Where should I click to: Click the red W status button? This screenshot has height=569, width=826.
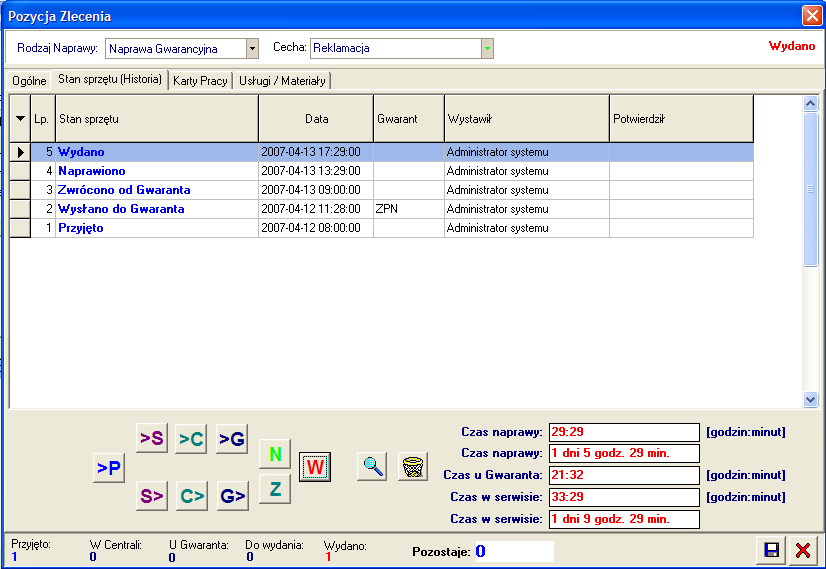tap(315, 467)
